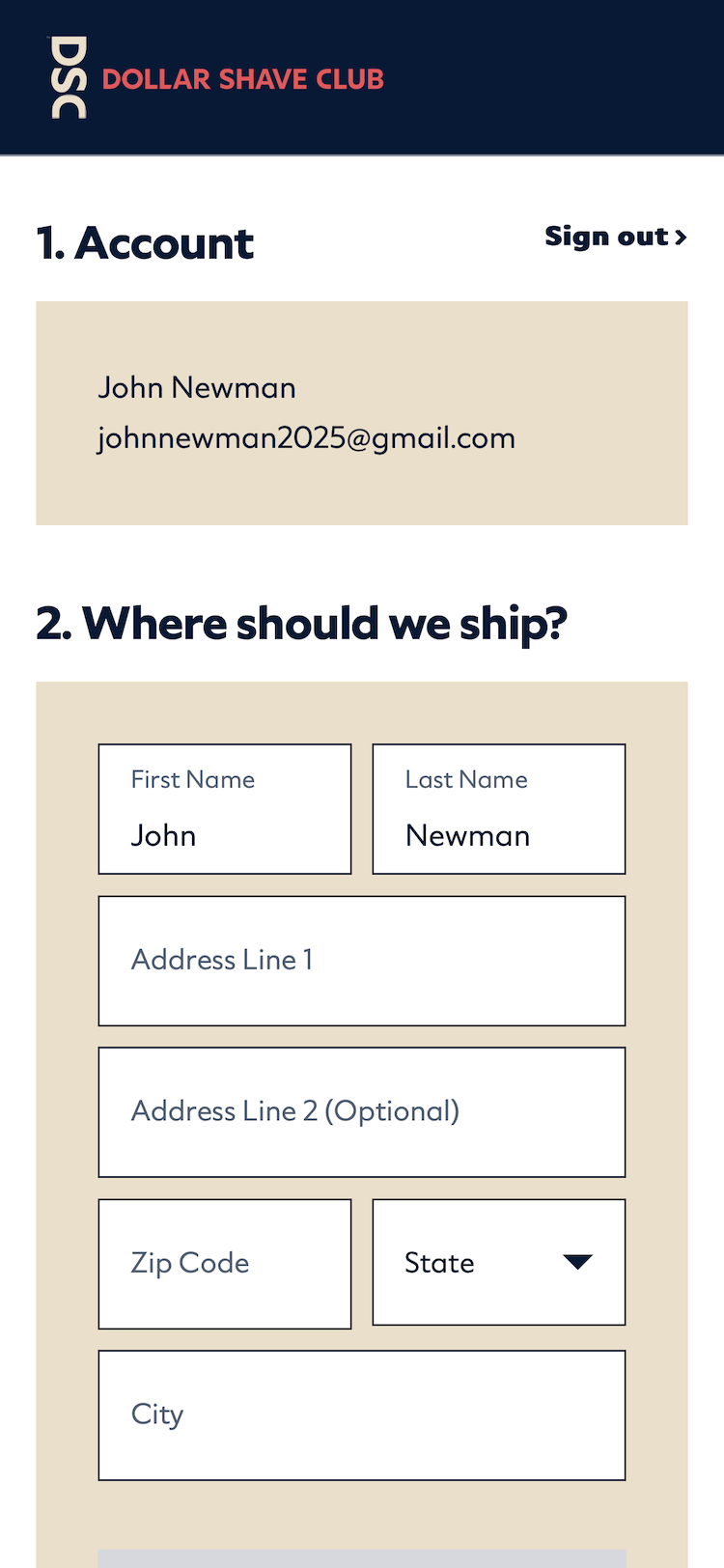
Task: Click the gray button below City field
Action: pos(361,1558)
